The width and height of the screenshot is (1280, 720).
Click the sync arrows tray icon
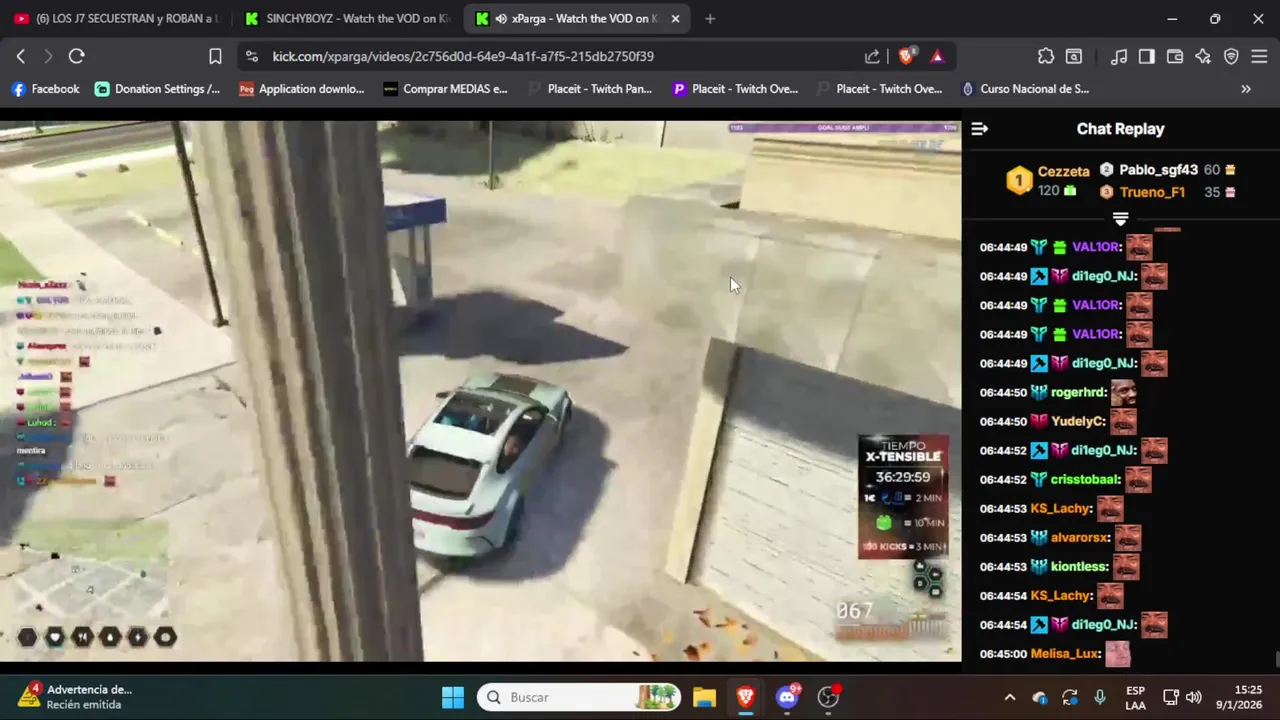pyautogui.click(x=1070, y=697)
